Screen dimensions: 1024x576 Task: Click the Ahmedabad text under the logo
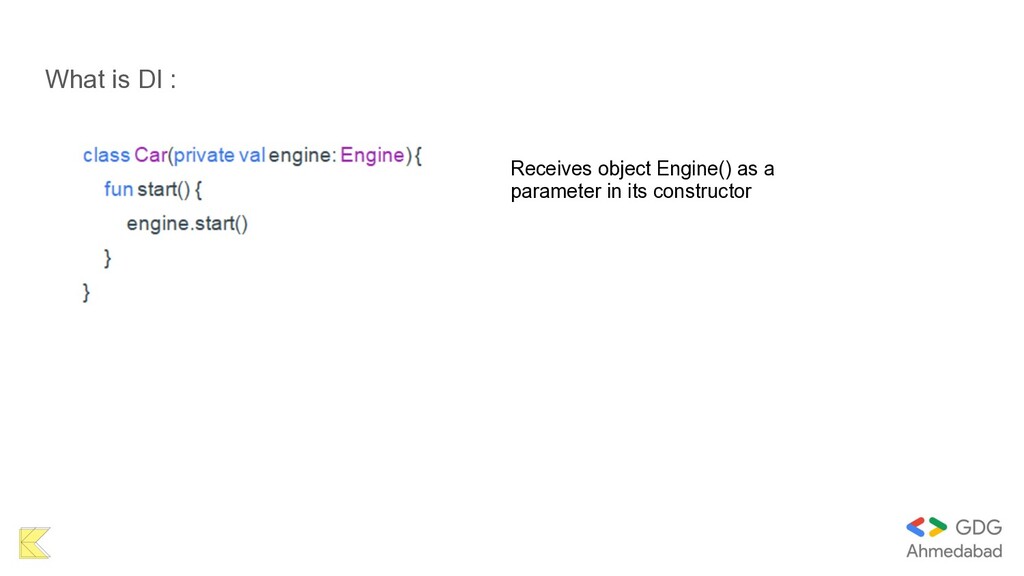(x=953, y=551)
